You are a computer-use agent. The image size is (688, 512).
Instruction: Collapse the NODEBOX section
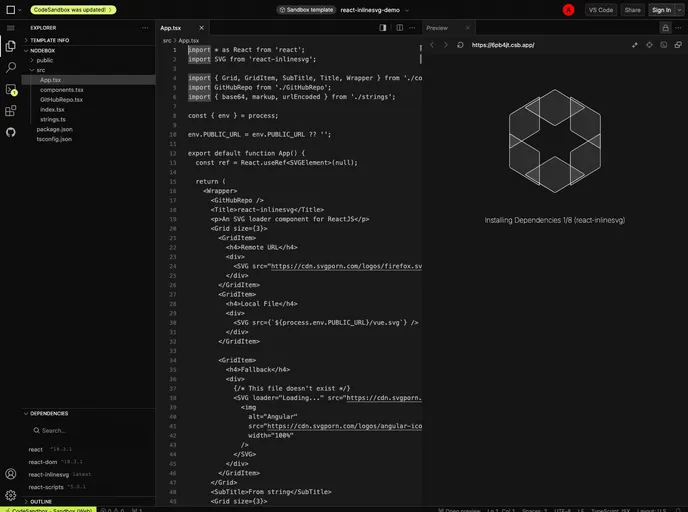pos(90,50)
